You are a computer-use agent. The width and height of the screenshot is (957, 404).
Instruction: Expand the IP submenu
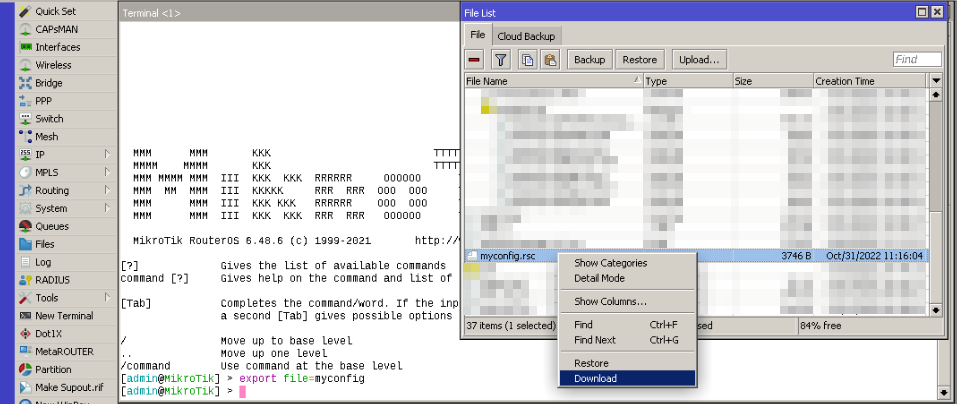pyautogui.click(x=107, y=154)
